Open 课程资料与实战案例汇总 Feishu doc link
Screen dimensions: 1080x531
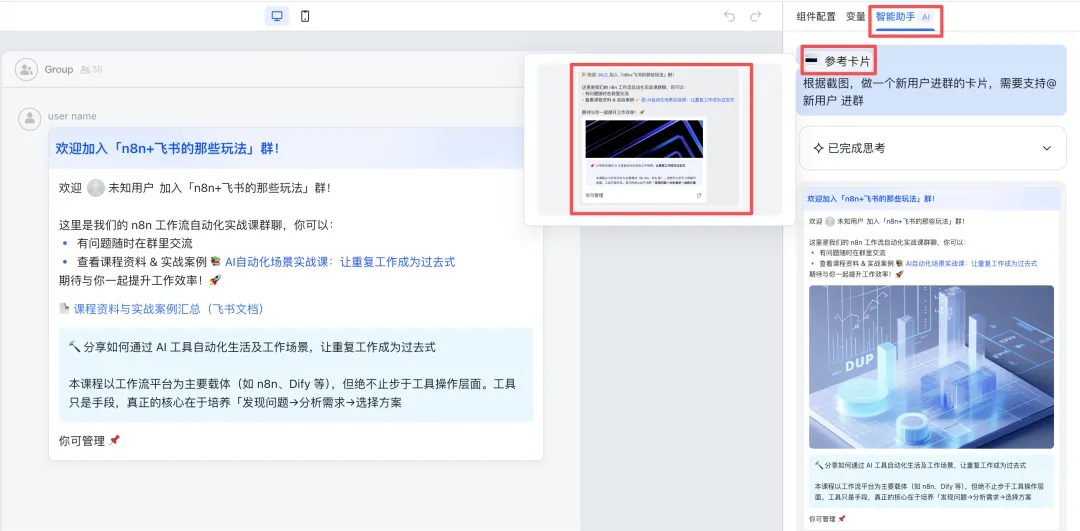click(x=169, y=309)
